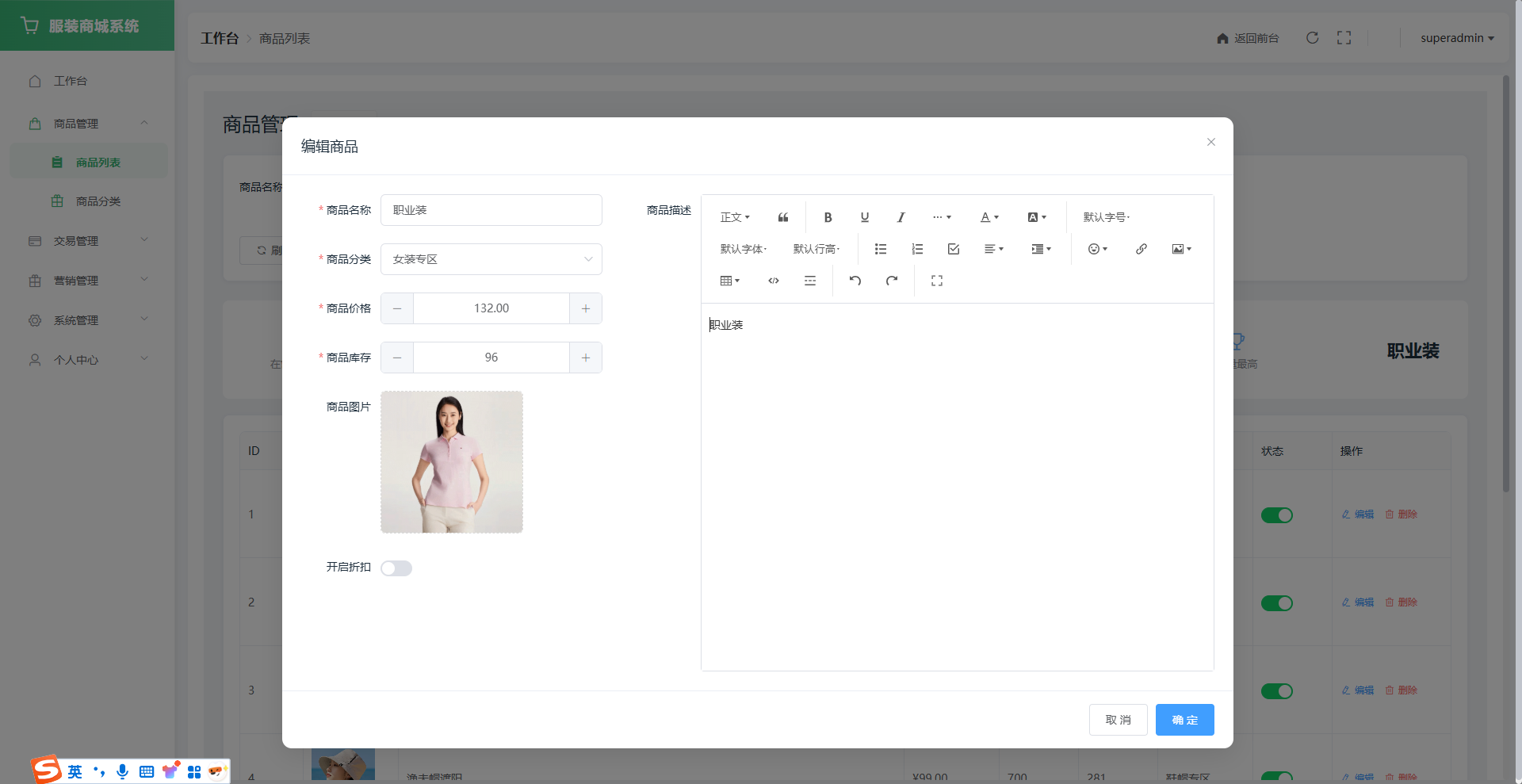This screenshot has height=784, width=1522.
Task: Click the italic formatting icon
Action: point(901,217)
